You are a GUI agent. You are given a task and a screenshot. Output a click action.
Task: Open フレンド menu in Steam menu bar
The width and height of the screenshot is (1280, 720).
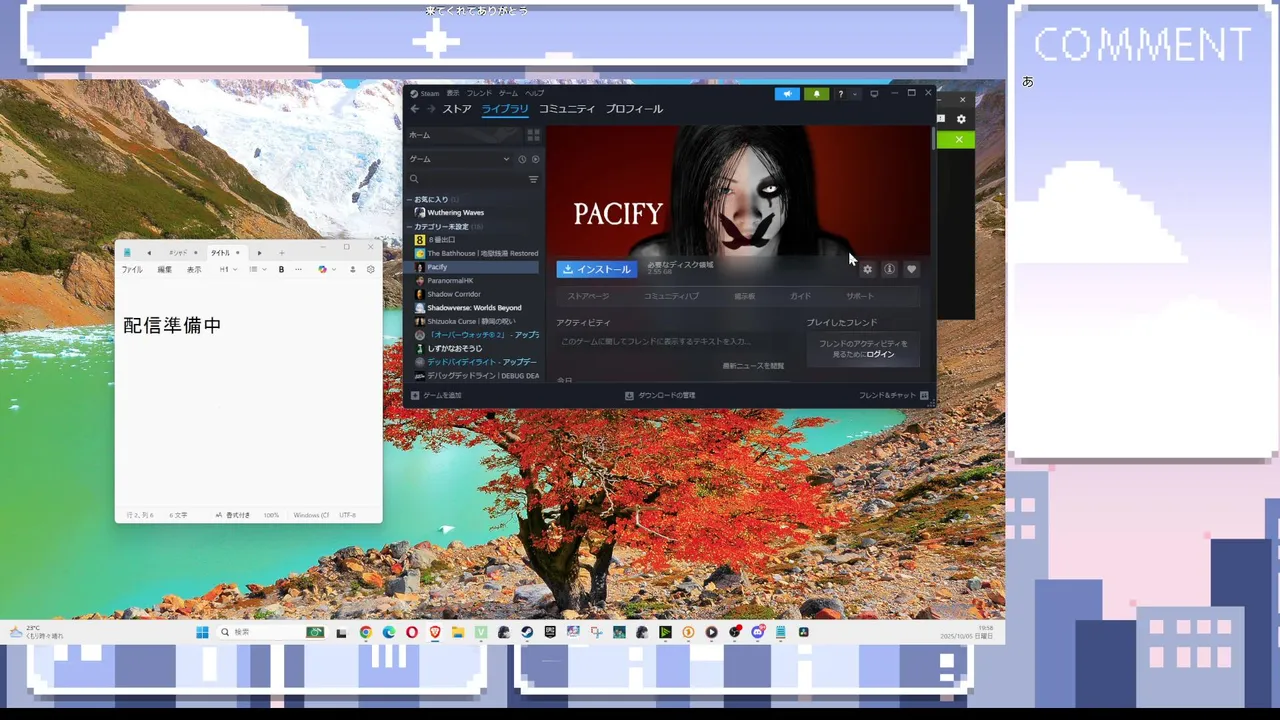480,93
